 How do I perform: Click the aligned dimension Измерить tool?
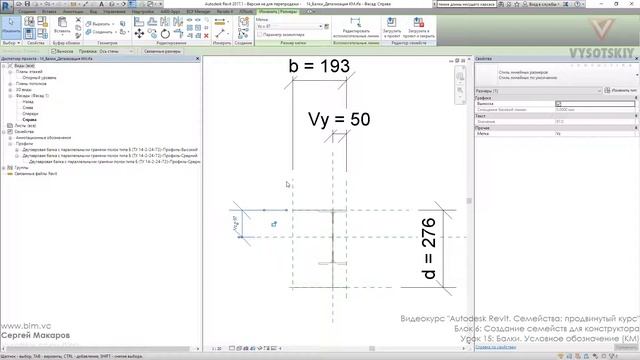(220, 22)
